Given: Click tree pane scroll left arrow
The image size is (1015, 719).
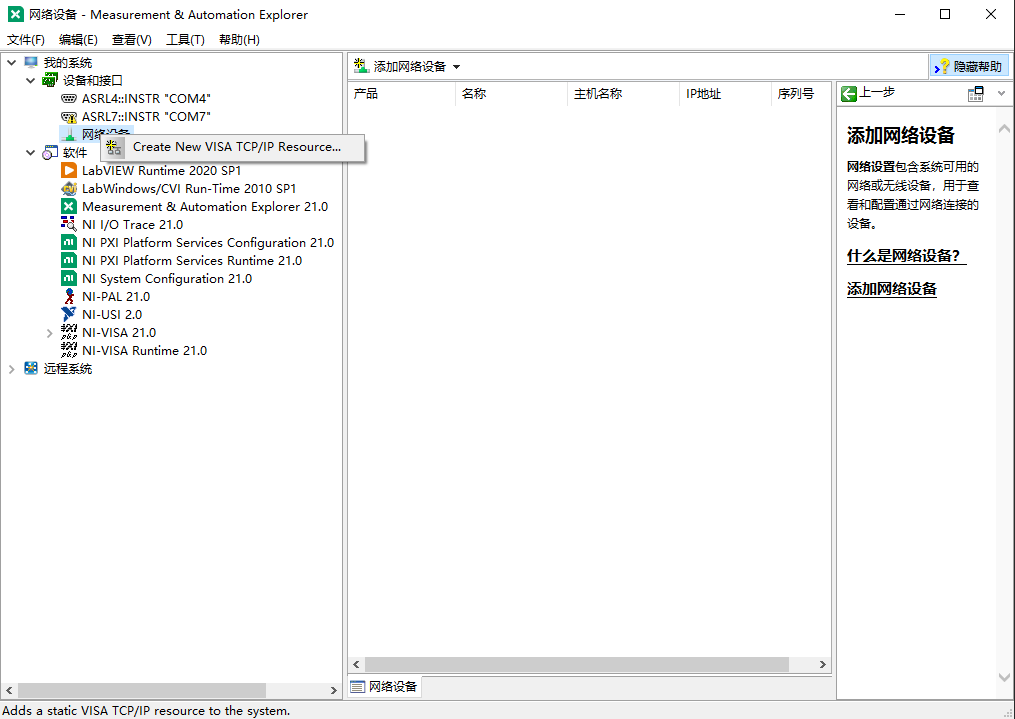Looking at the screenshot, I should pos(9,691).
